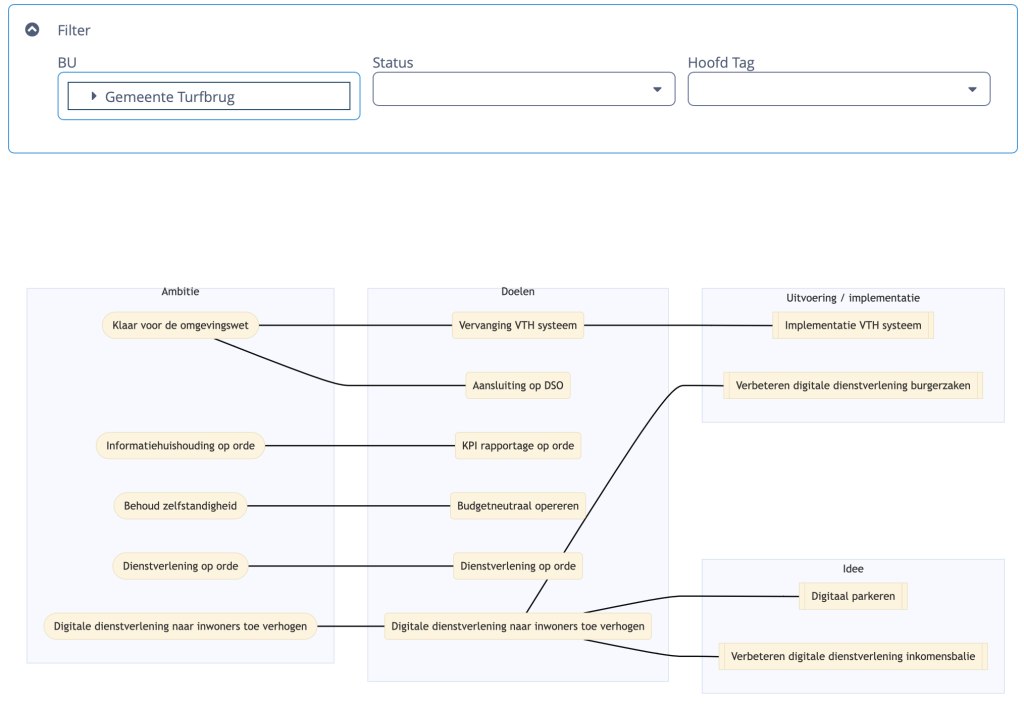1024x705 pixels.
Task: Click the BU field label
Action: 67,63
